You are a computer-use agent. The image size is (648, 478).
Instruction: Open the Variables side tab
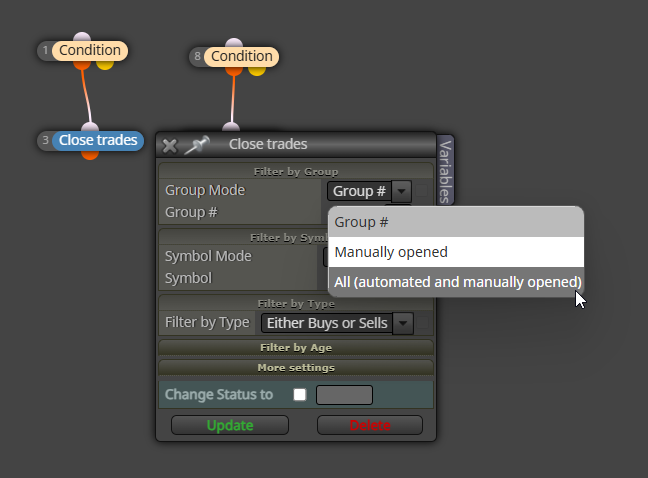446,171
